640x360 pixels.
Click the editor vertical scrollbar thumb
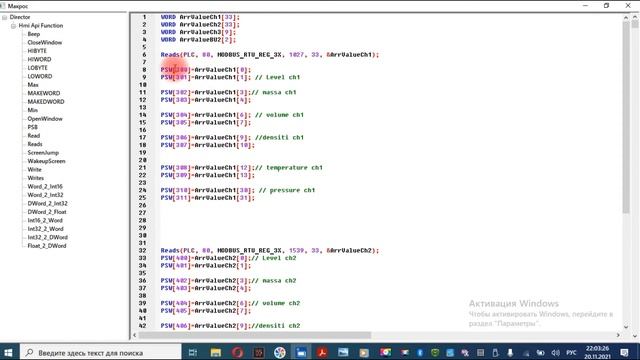[x=626, y=116]
